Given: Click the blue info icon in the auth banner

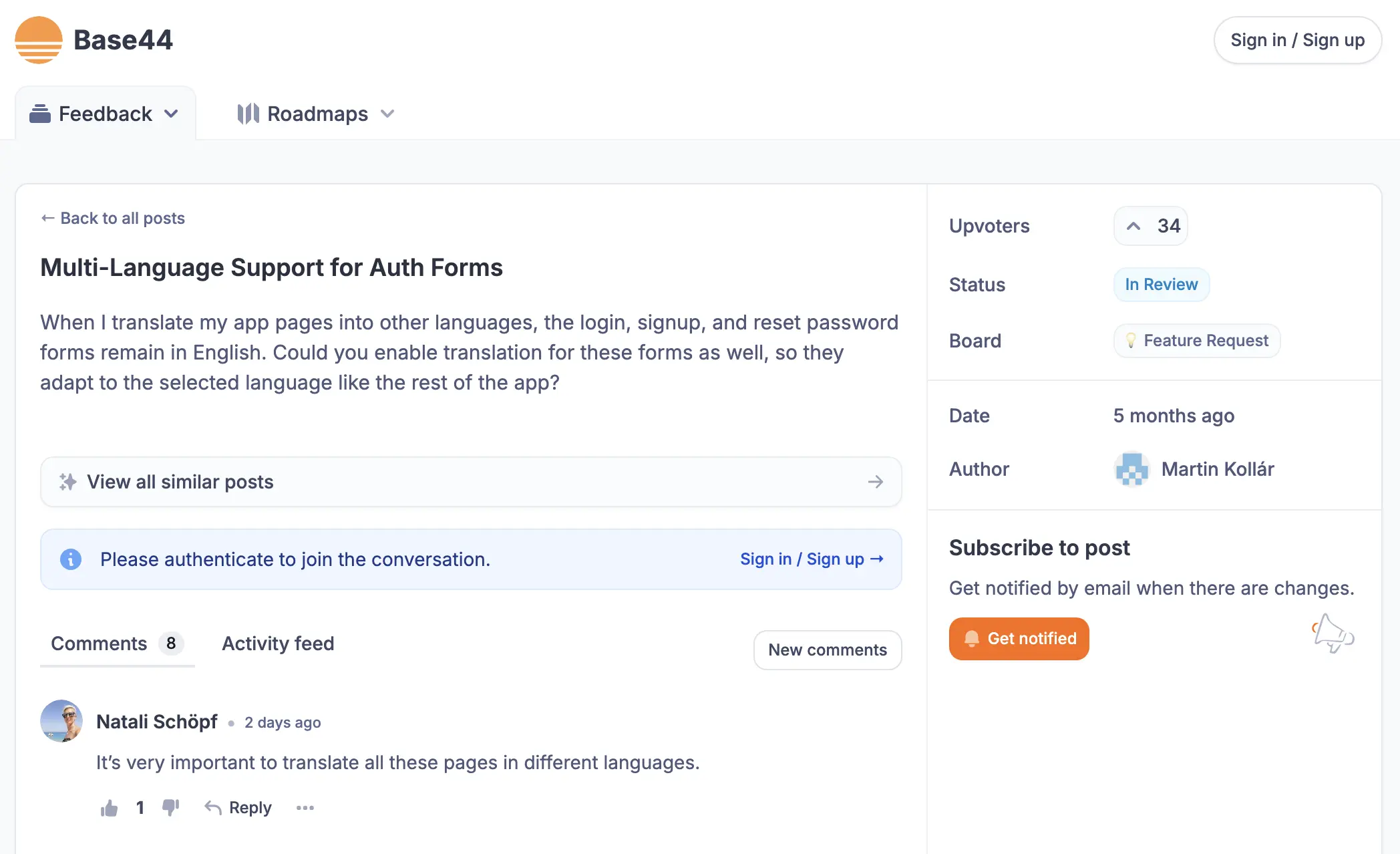Looking at the screenshot, I should point(71,559).
